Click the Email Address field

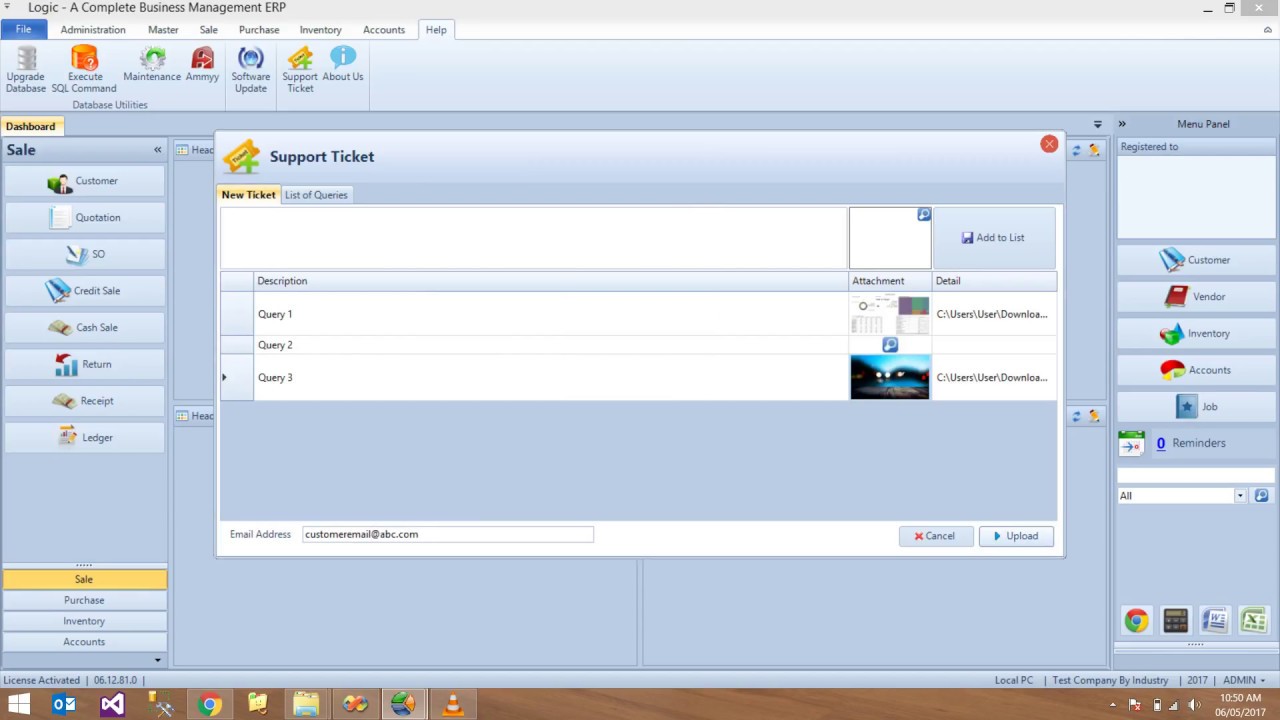448,535
